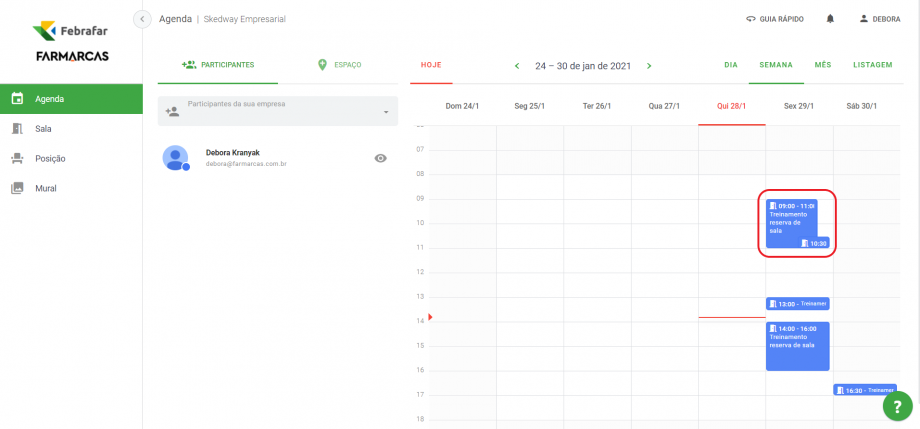Screen dimensions: 920x429
Task: Expand the participants dropdown
Action: [386, 111]
